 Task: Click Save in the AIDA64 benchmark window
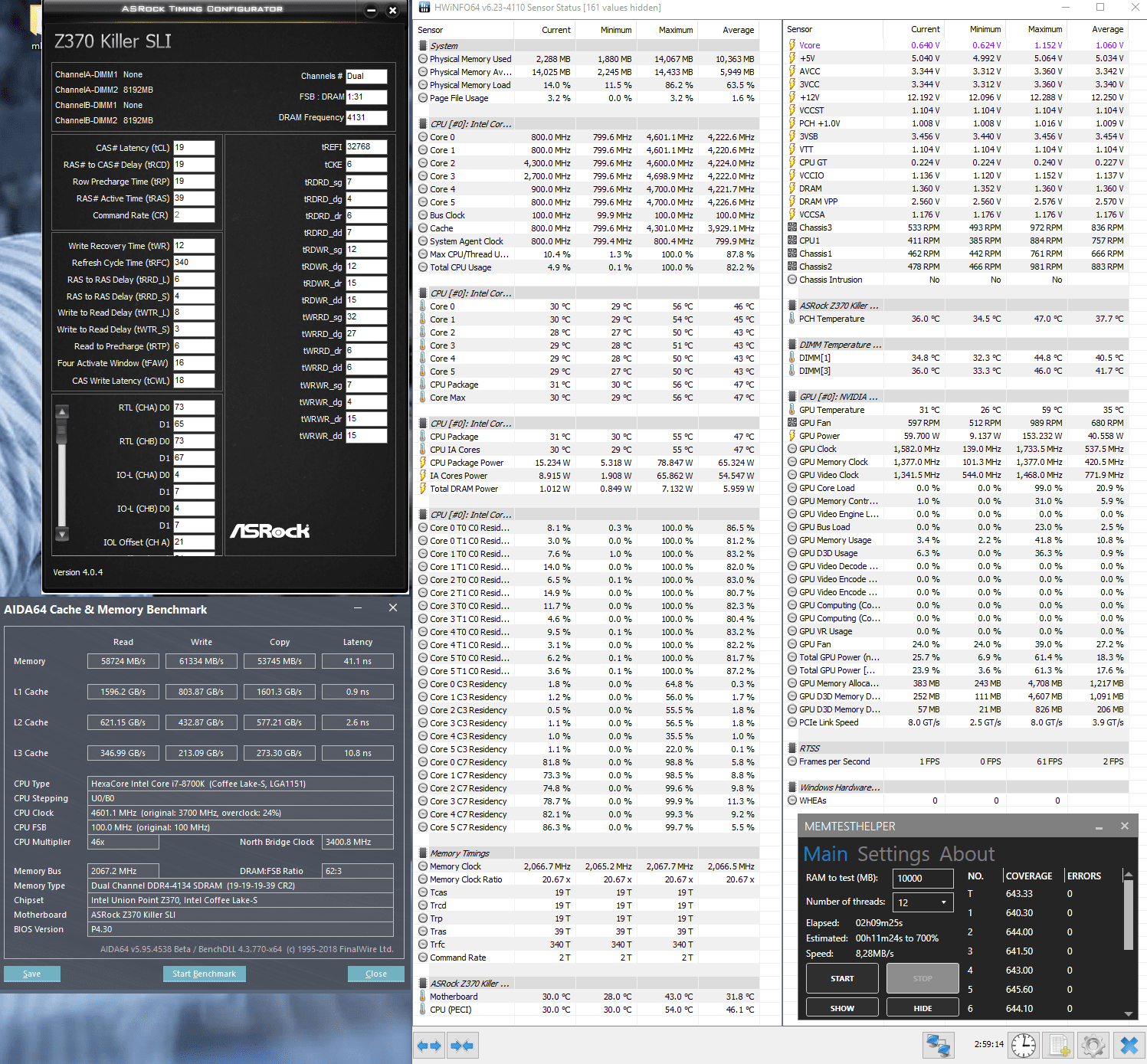[x=32, y=974]
